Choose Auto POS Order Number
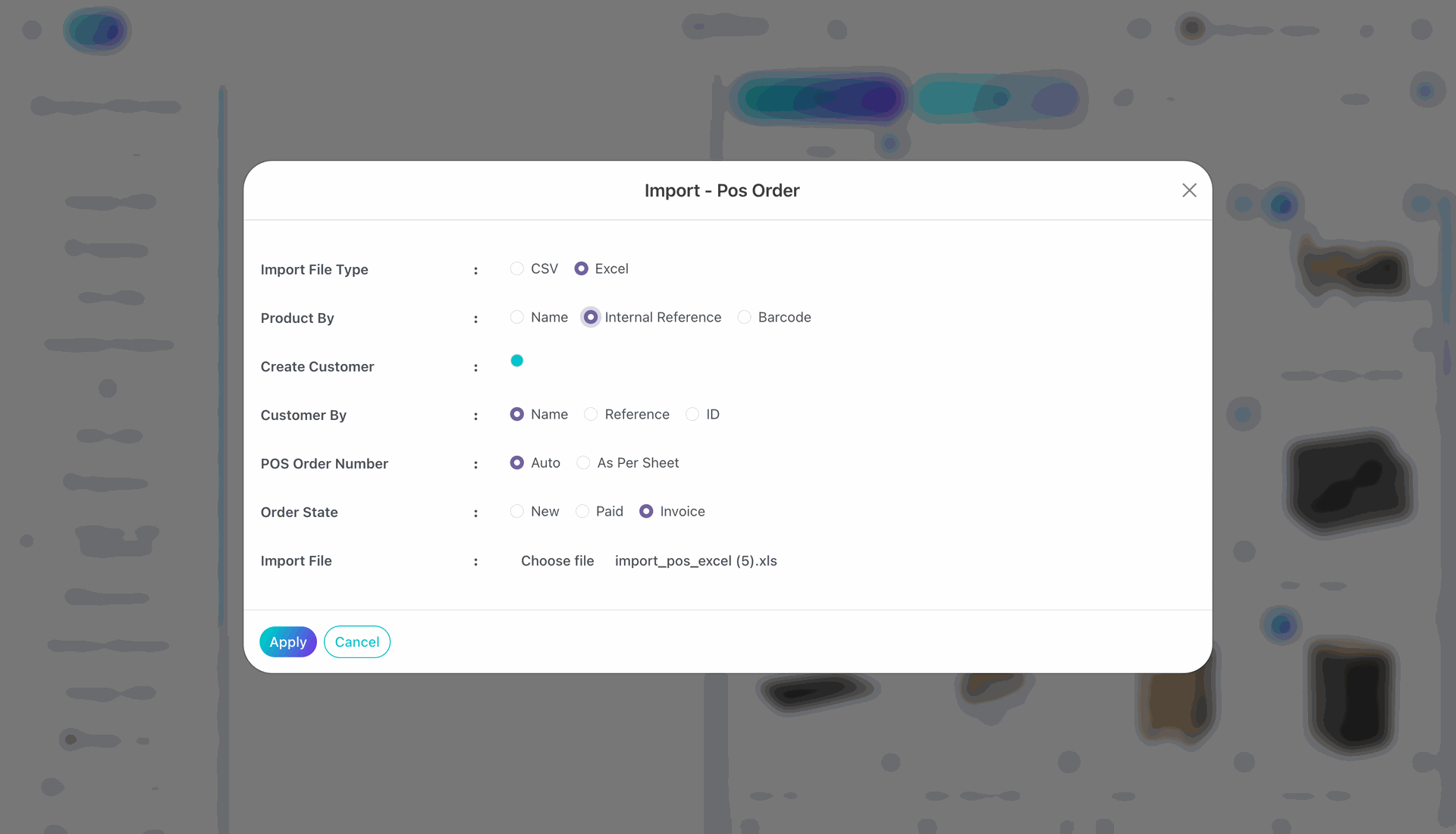 tap(516, 462)
